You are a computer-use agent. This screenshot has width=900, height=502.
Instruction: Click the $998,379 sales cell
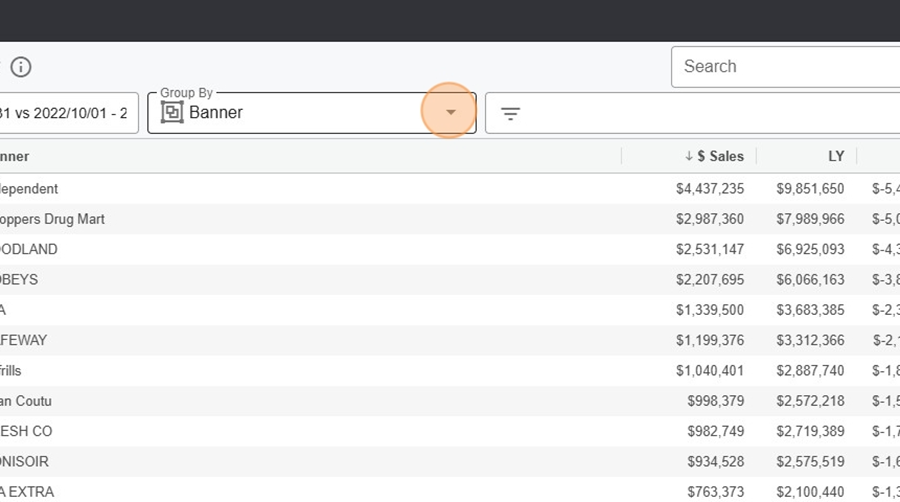coord(715,401)
